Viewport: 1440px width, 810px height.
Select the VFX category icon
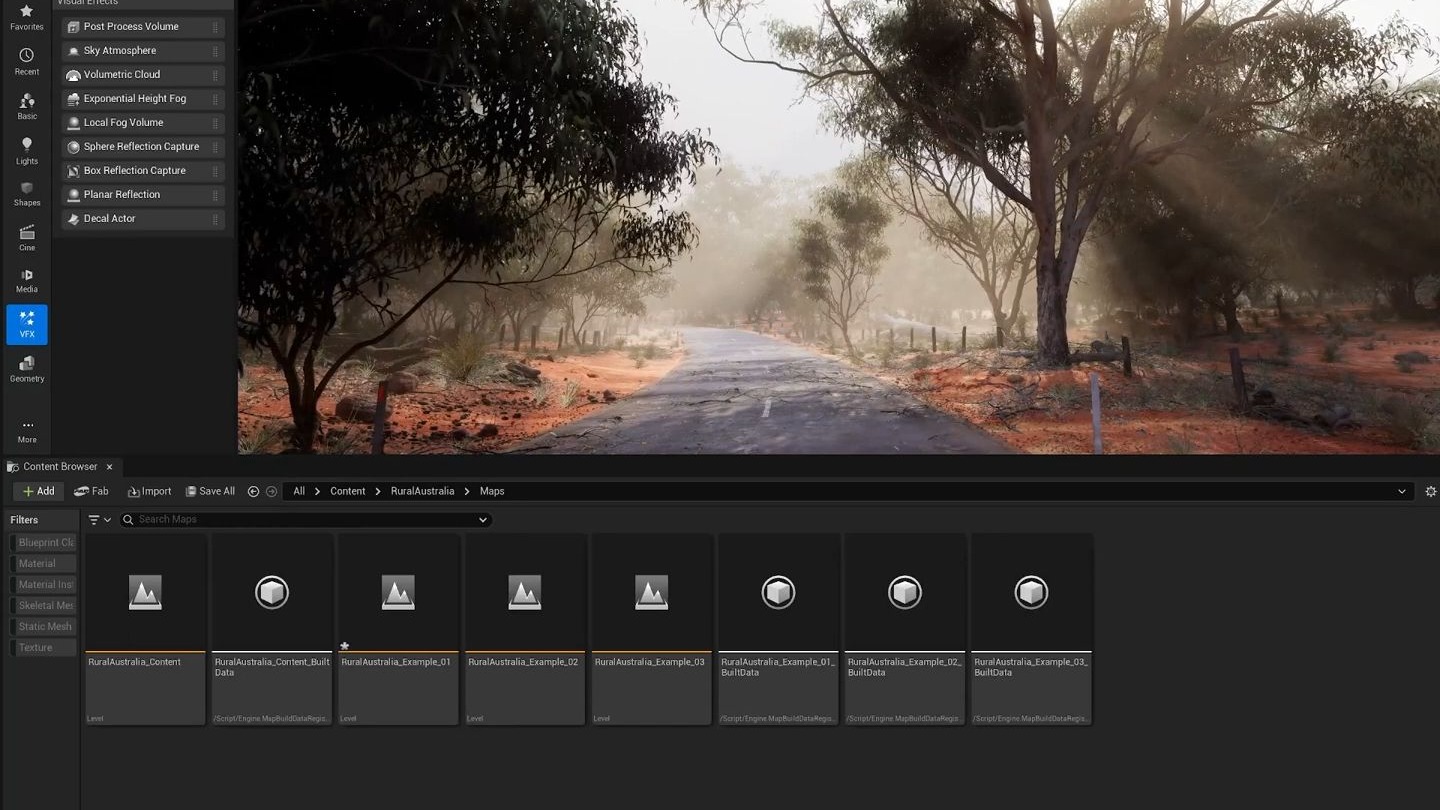(27, 325)
